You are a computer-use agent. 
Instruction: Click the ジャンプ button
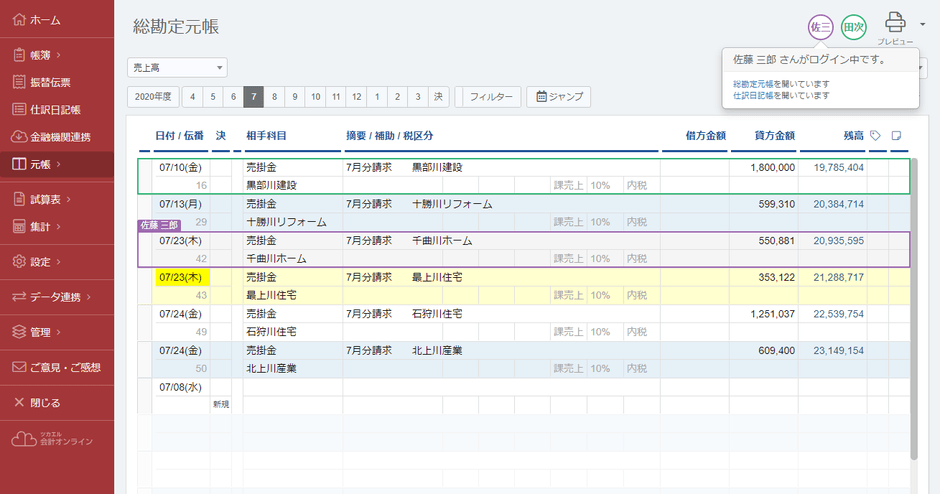click(x=559, y=97)
